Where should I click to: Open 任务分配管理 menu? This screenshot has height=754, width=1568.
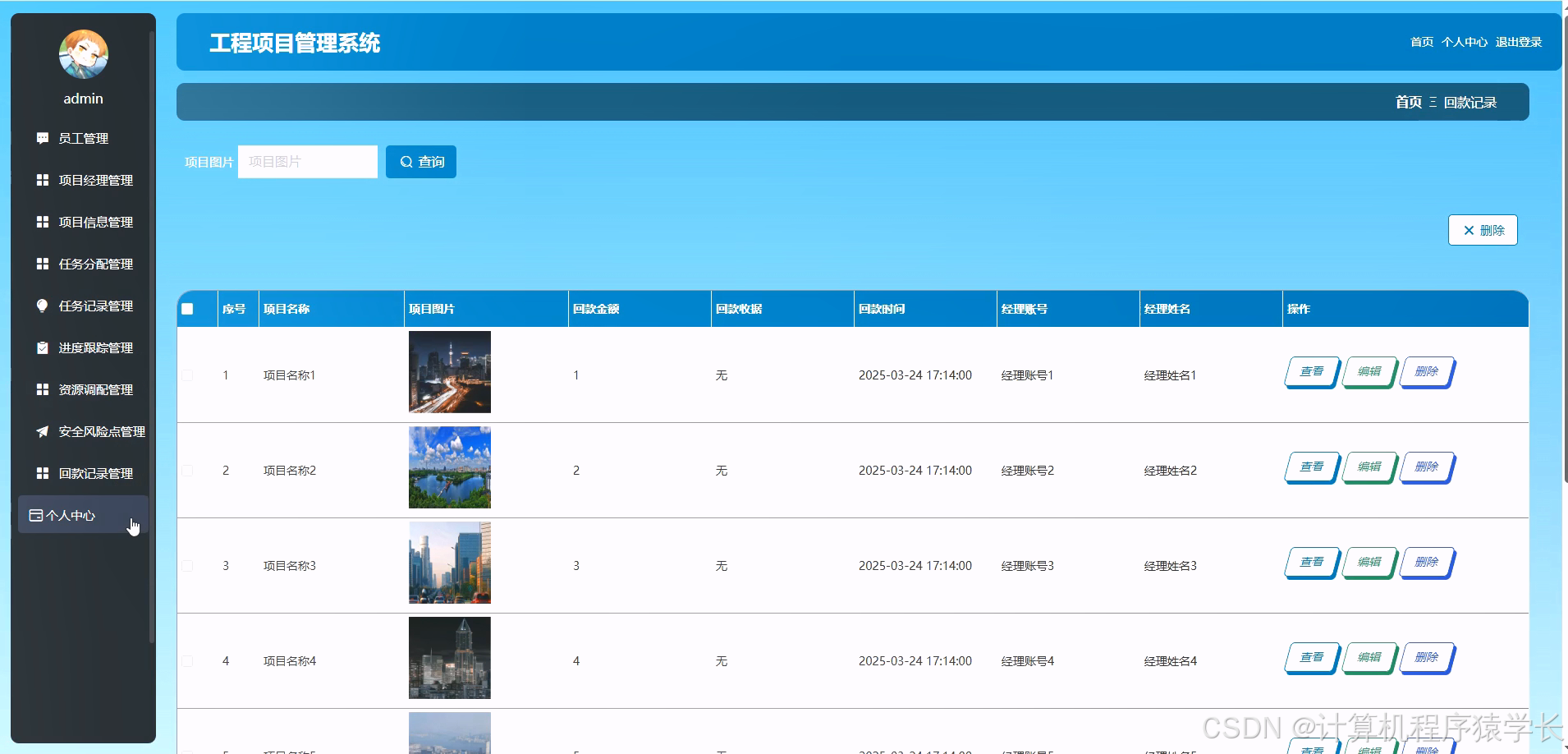tap(83, 264)
